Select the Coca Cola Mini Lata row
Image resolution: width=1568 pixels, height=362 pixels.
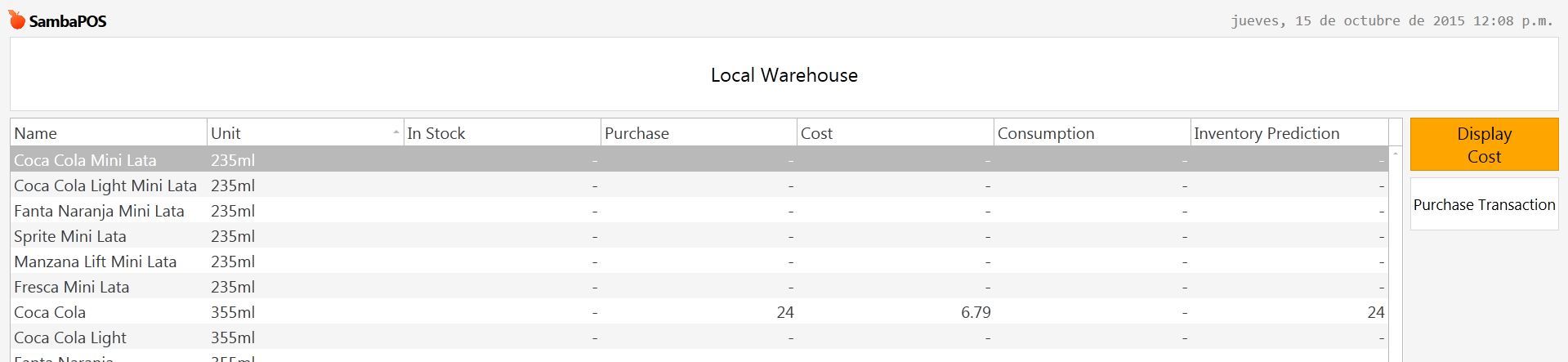tap(699, 160)
